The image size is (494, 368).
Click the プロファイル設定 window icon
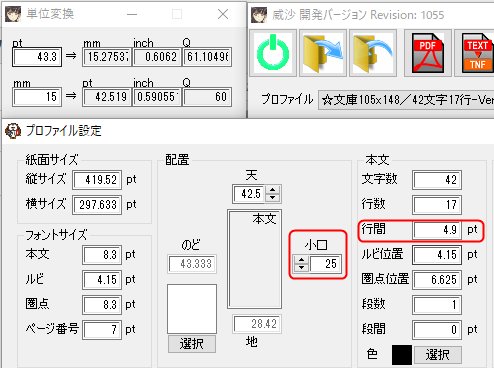(13, 131)
